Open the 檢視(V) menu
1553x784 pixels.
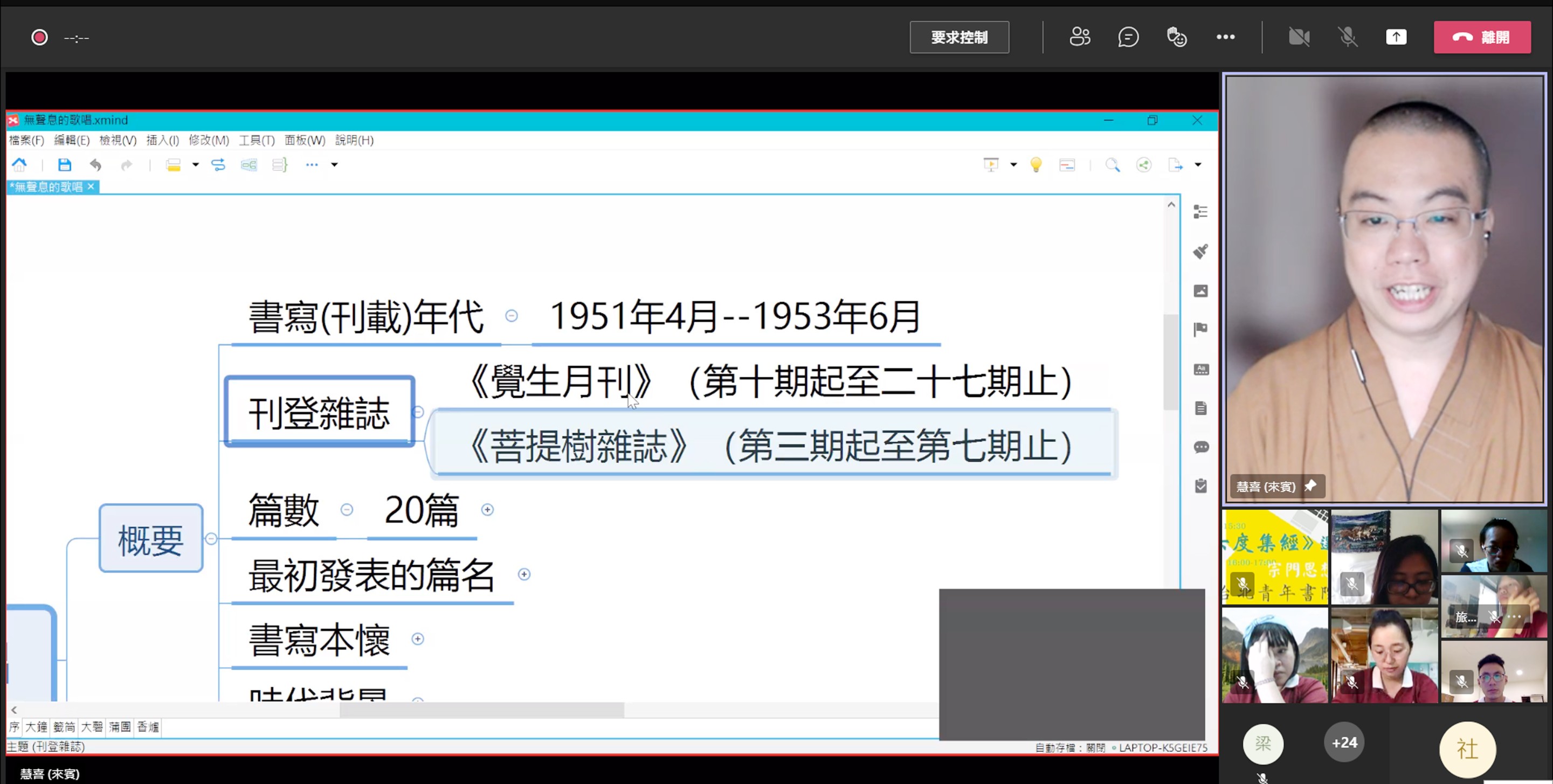(x=118, y=140)
